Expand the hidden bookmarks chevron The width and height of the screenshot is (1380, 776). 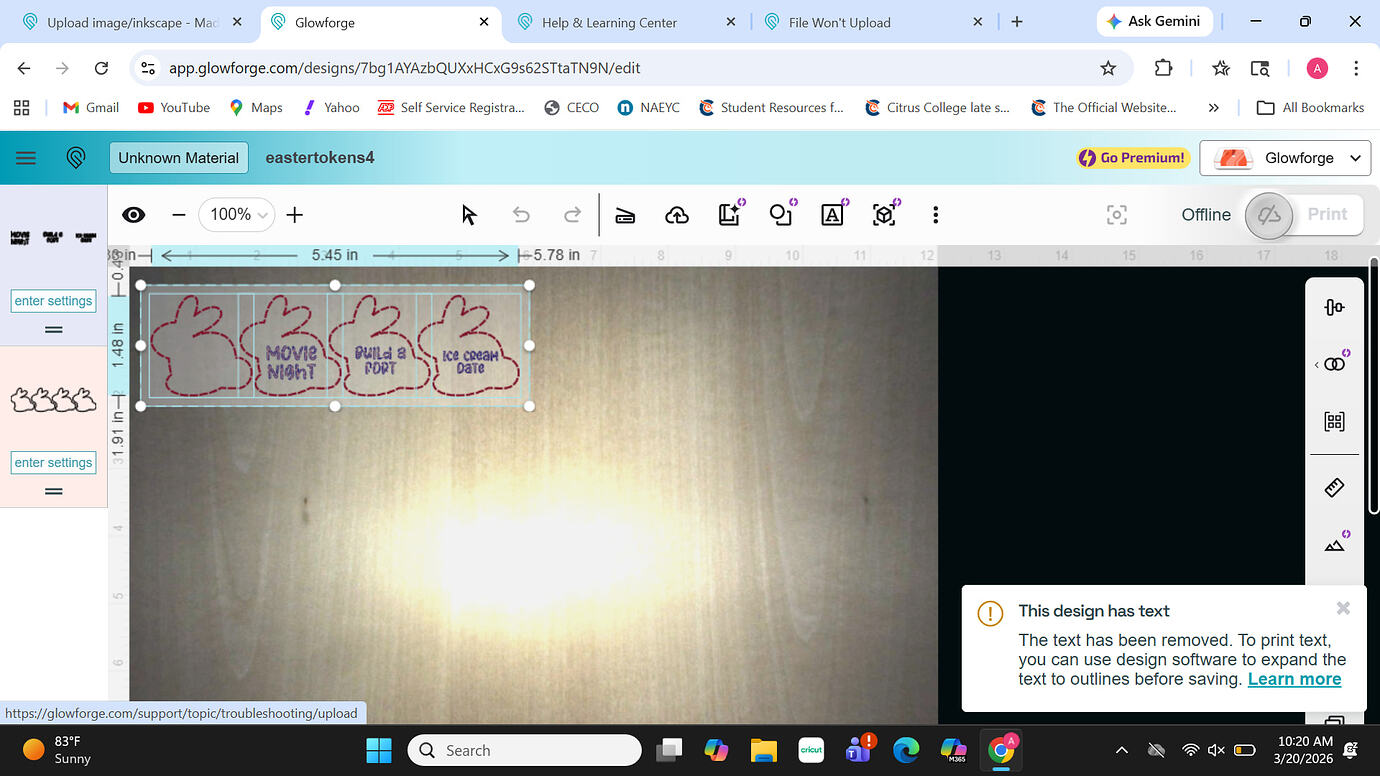1213,108
